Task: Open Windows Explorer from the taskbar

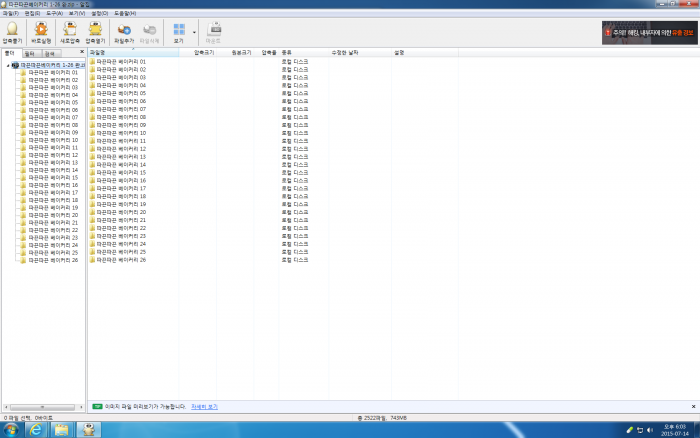Action: [62, 429]
